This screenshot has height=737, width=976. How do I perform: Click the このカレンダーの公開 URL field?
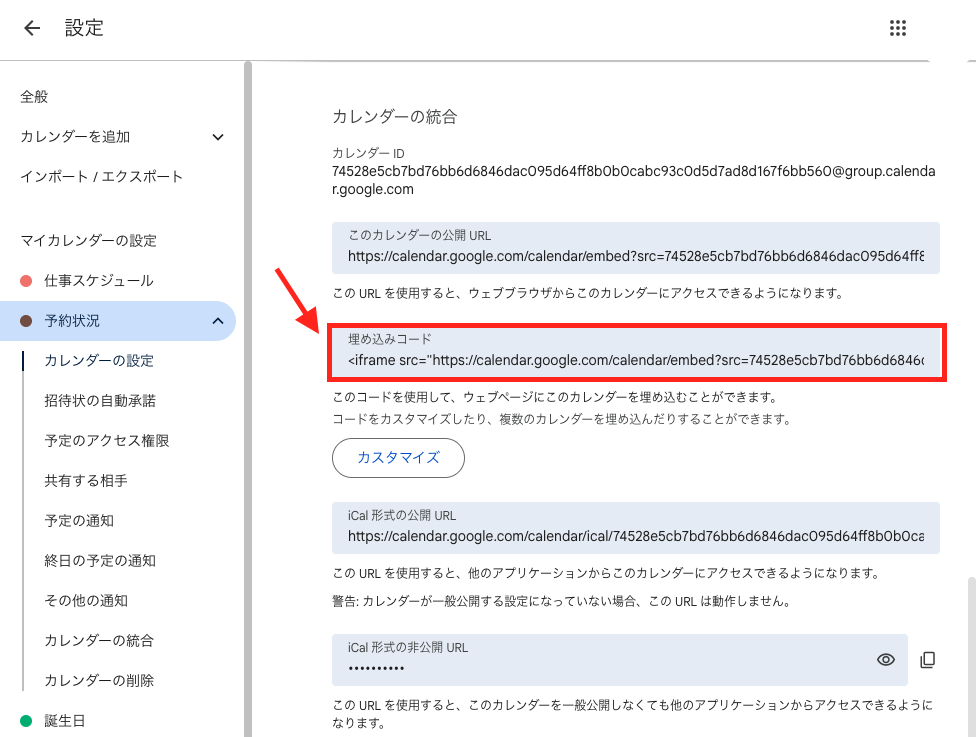point(636,248)
